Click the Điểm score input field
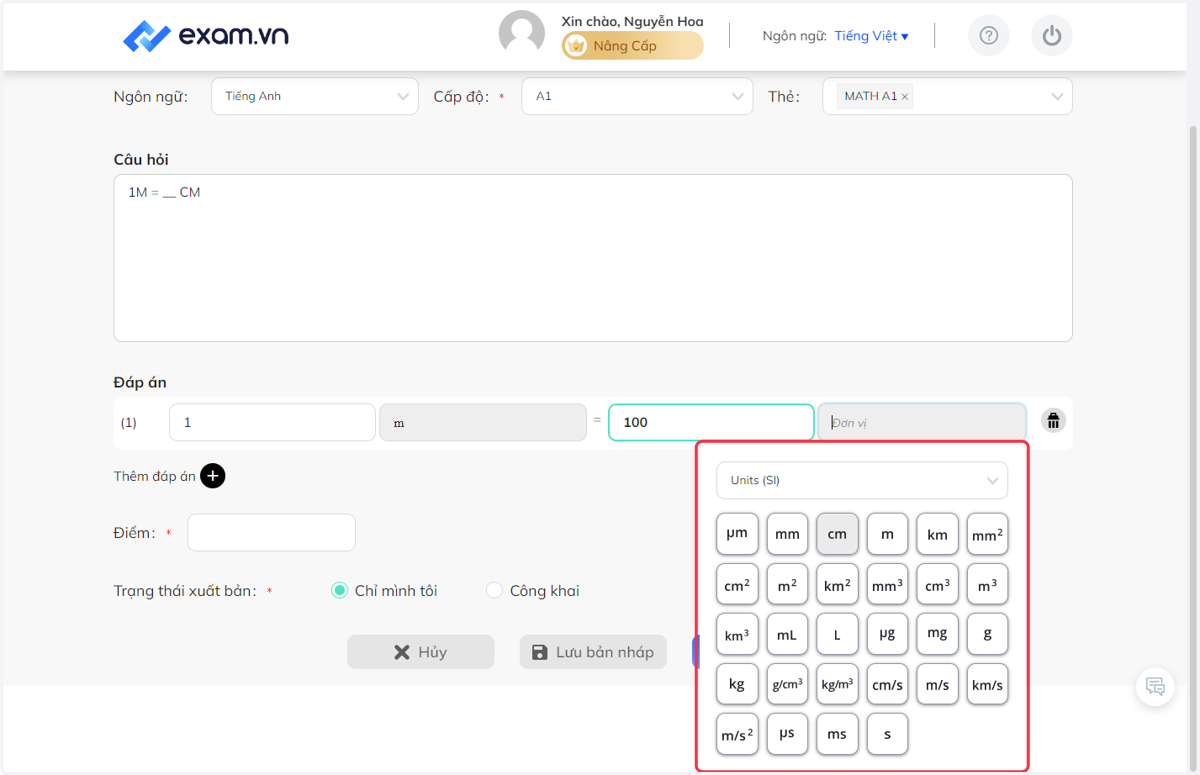The height and width of the screenshot is (775, 1200). point(271,533)
